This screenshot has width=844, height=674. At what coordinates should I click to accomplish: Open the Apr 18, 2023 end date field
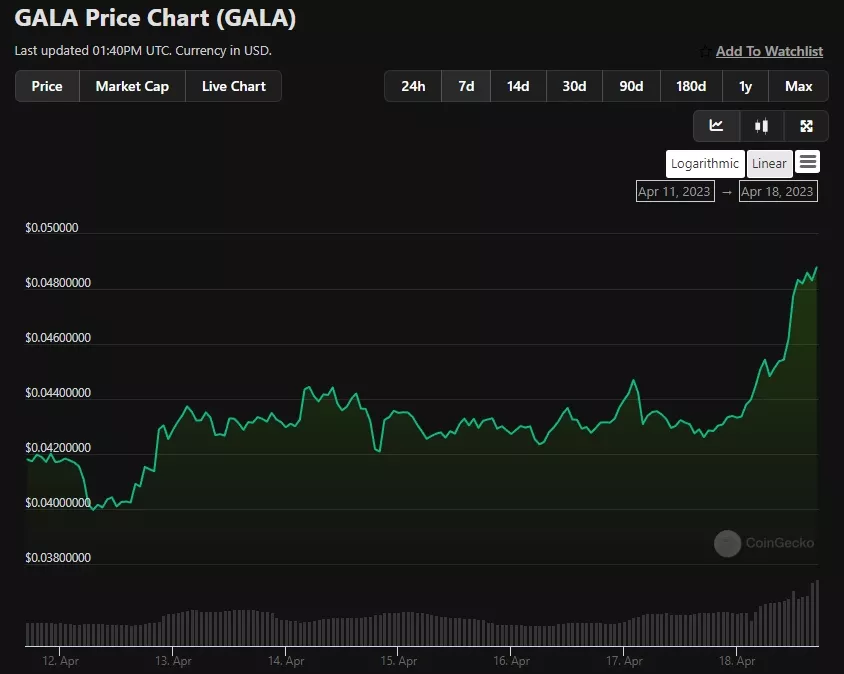pyautogui.click(x=778, y=191)
